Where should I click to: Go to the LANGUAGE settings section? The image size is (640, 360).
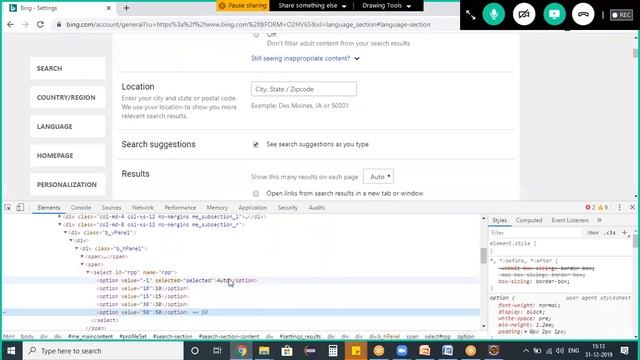pyautogui.click(x=68, y=126)
